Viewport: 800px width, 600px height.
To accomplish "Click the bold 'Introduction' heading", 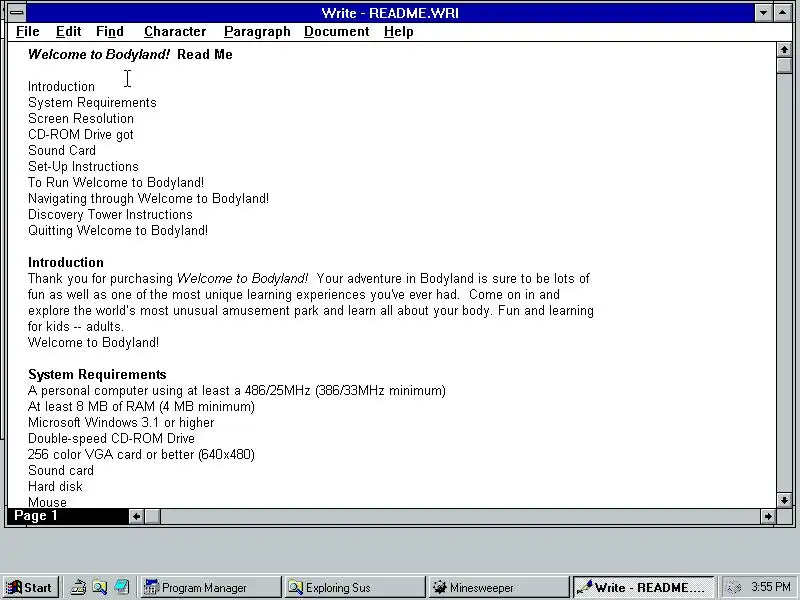I will (x=66, y=263).
